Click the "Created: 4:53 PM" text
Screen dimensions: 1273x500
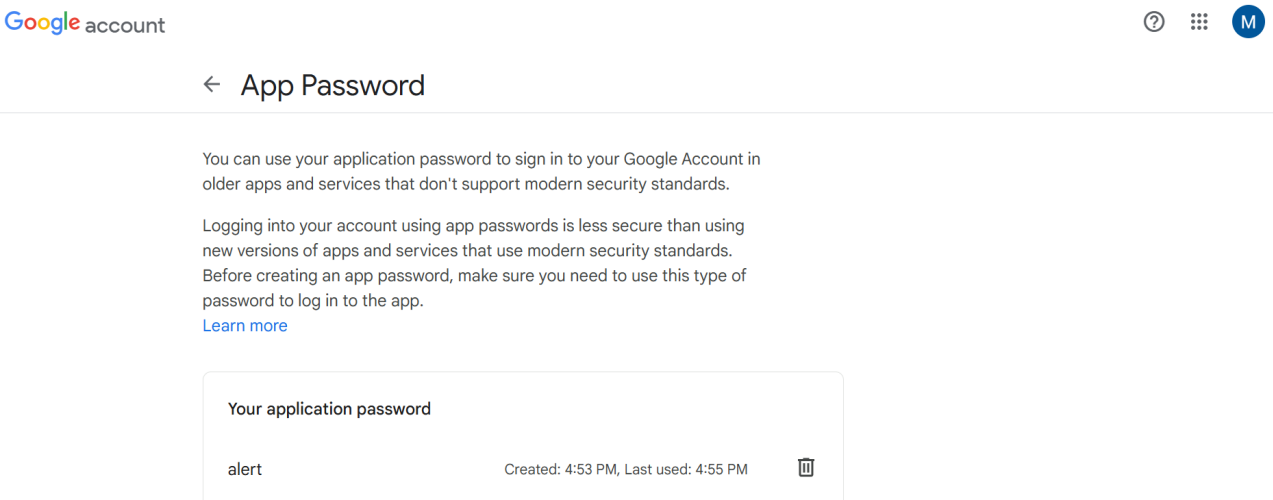tap(560, 469)
